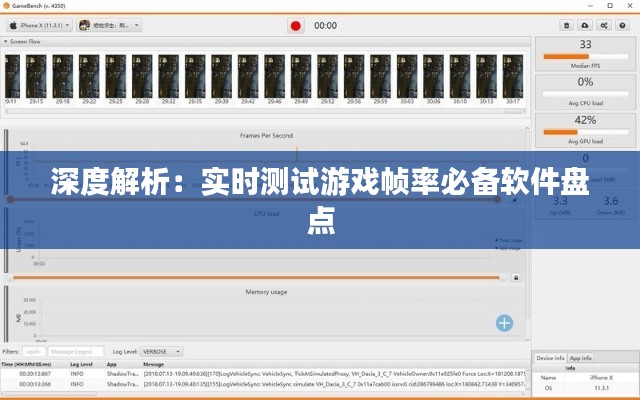Switch to the Device info tab
Screen dimensions: 640x400
(550, 358)
